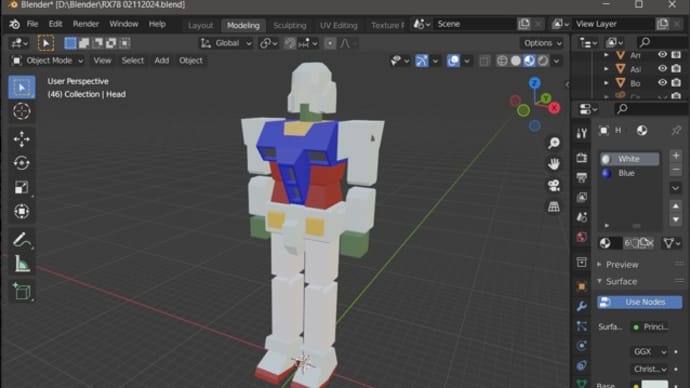Toggle viewport overlays
This screenshot has height=388, width=690.
pos(453,61)
